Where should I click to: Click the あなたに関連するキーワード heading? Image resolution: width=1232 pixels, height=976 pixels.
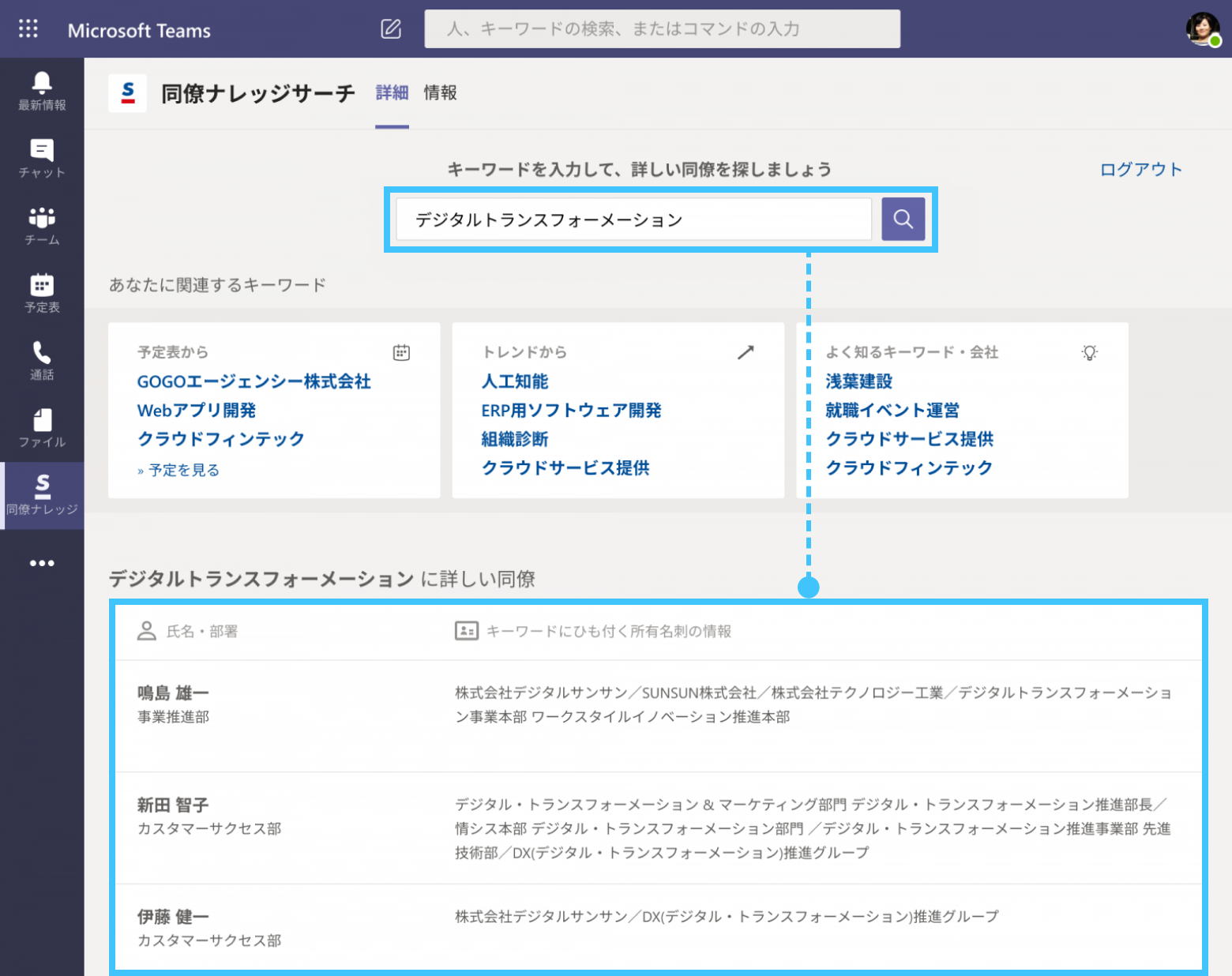coord(217,285)
